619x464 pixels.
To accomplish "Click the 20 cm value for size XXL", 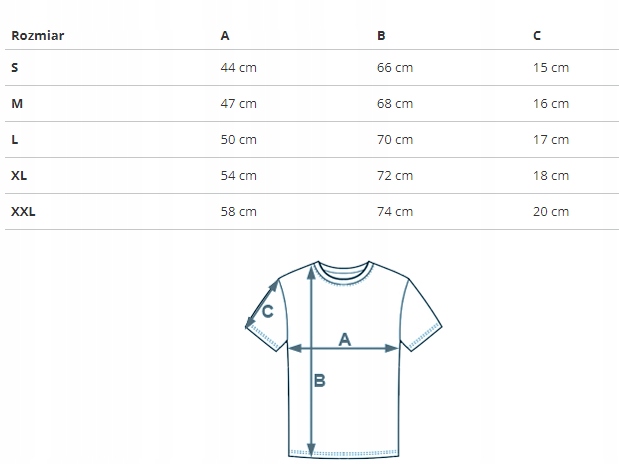I will coord(551,212).
